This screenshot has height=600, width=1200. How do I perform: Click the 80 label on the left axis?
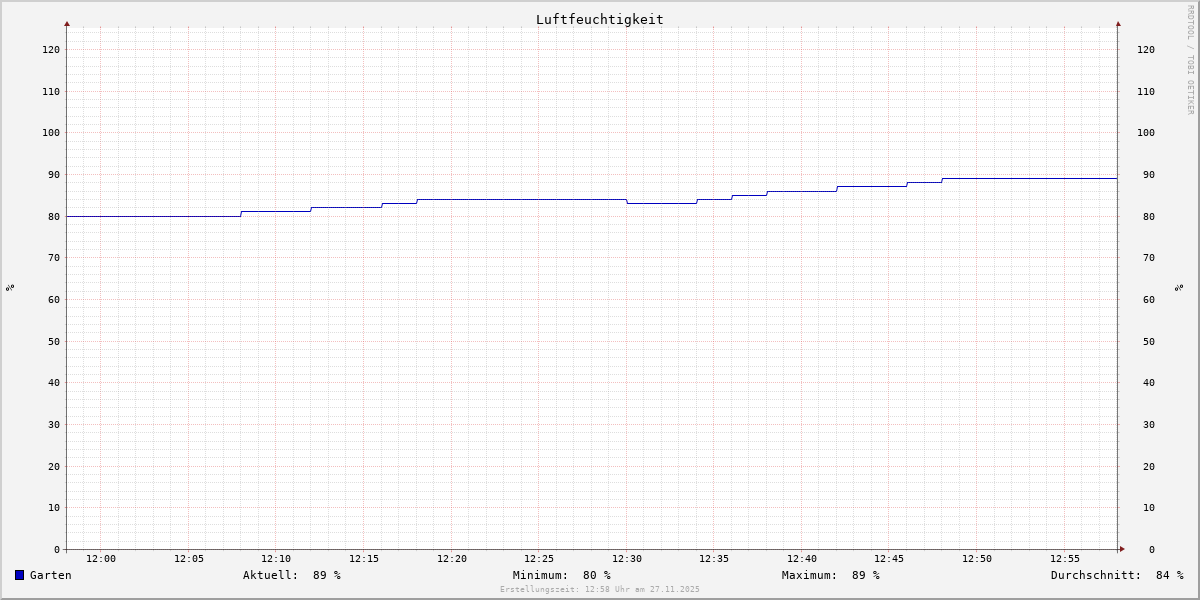pos(54,216)
